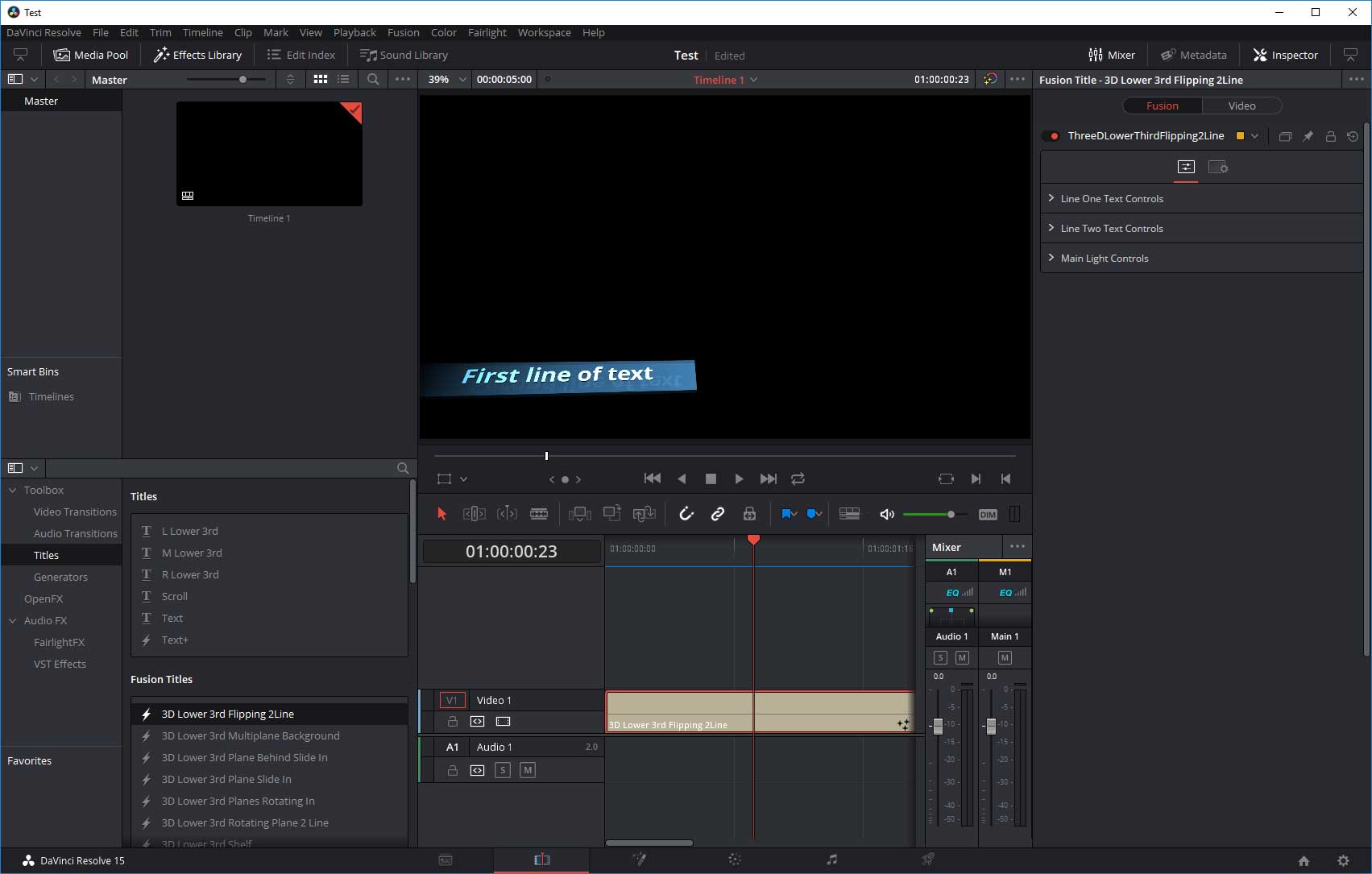Click the timeline timecode field 01:00:00:23
The width and height of the screenshot is (1372, 874).
pyautogui.click(x=511, y=551)
